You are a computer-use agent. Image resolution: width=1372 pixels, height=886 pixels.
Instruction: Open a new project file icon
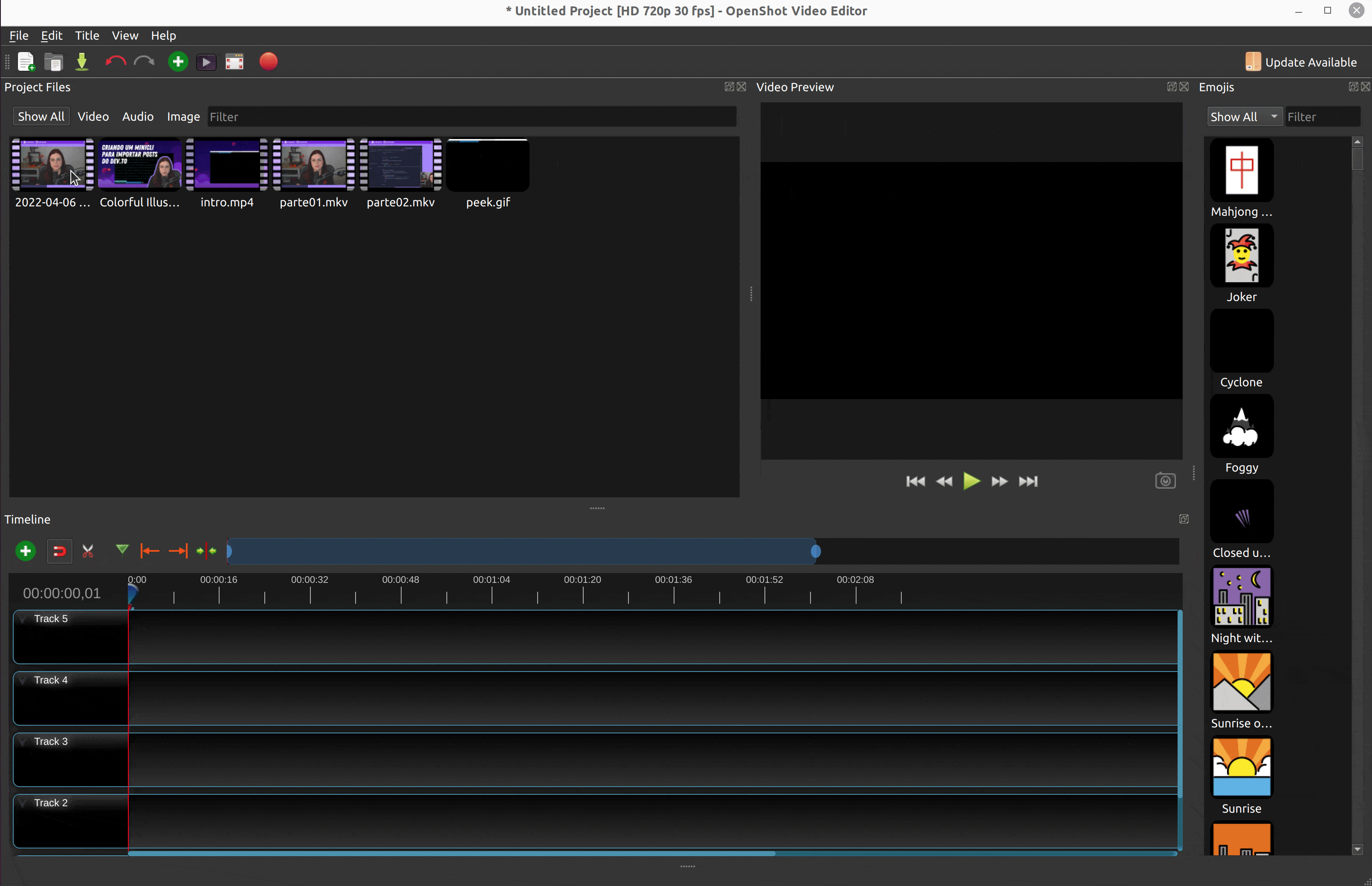click(x=26, y=61)
